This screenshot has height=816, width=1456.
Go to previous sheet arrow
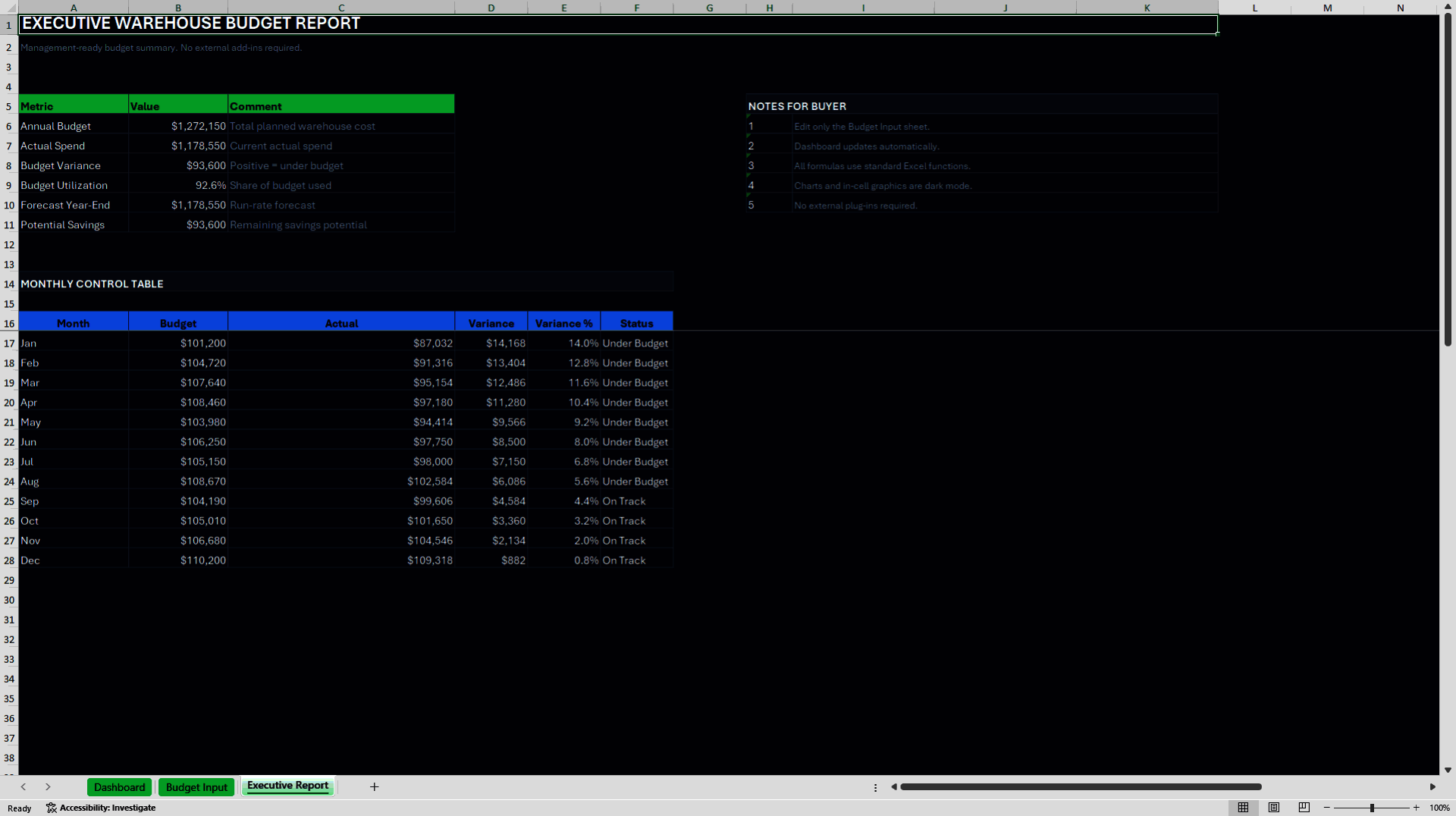point(24,787)
